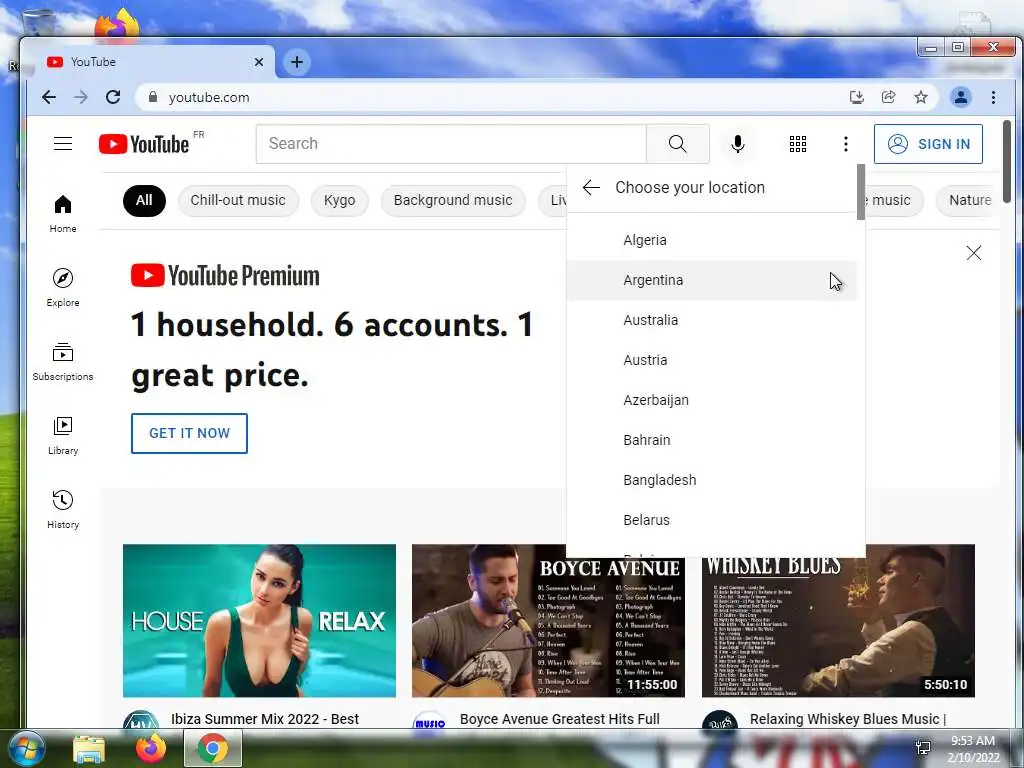The height and width of the screenshot is (768, 1024).
Task: Open the Boyce Avenue video's channel avatar
Action: pos(430,721)
